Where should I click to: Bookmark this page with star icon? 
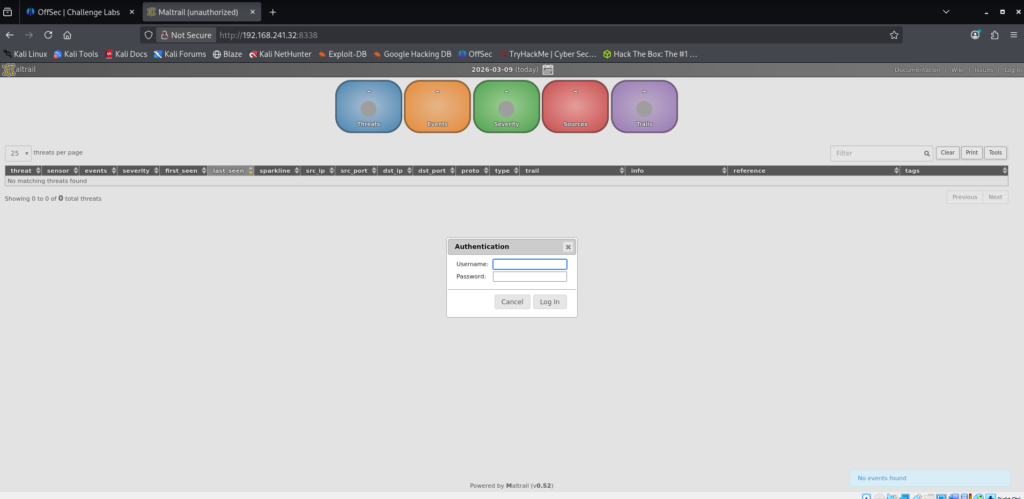[x=894, y=34]
